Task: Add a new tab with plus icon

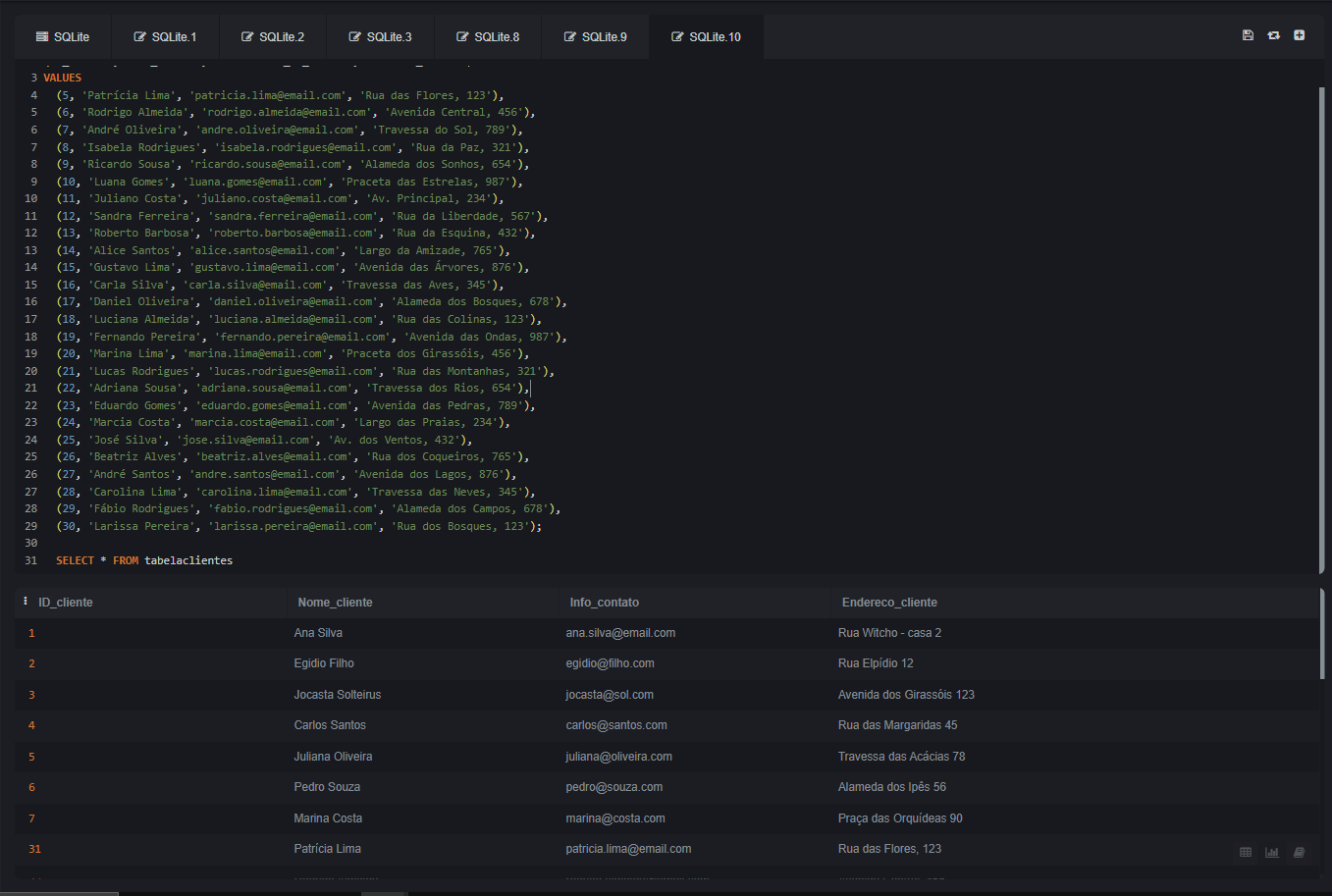Action: [x=1299, y=35]
